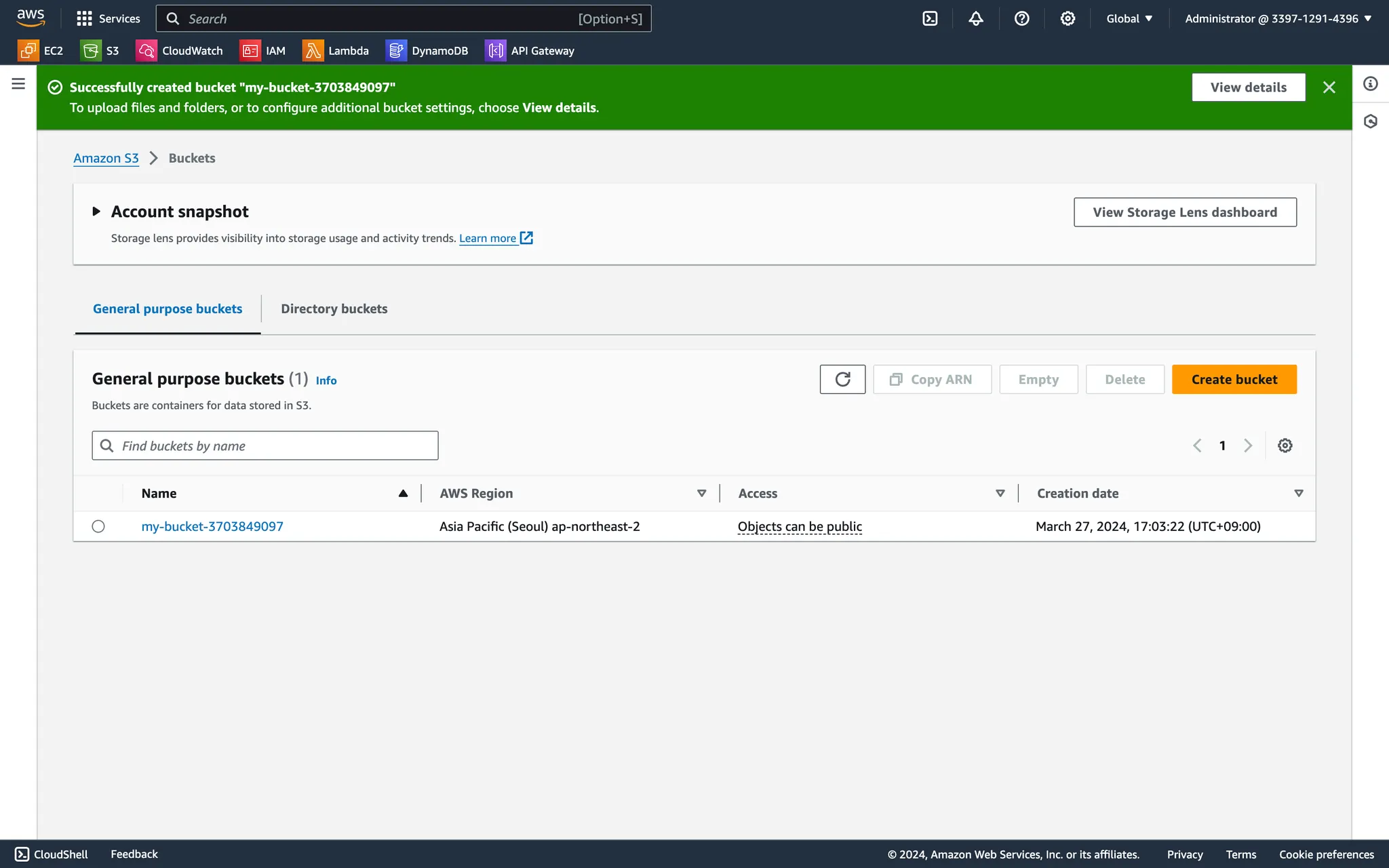Open the Global region dropdown

tap(1129, 18)
